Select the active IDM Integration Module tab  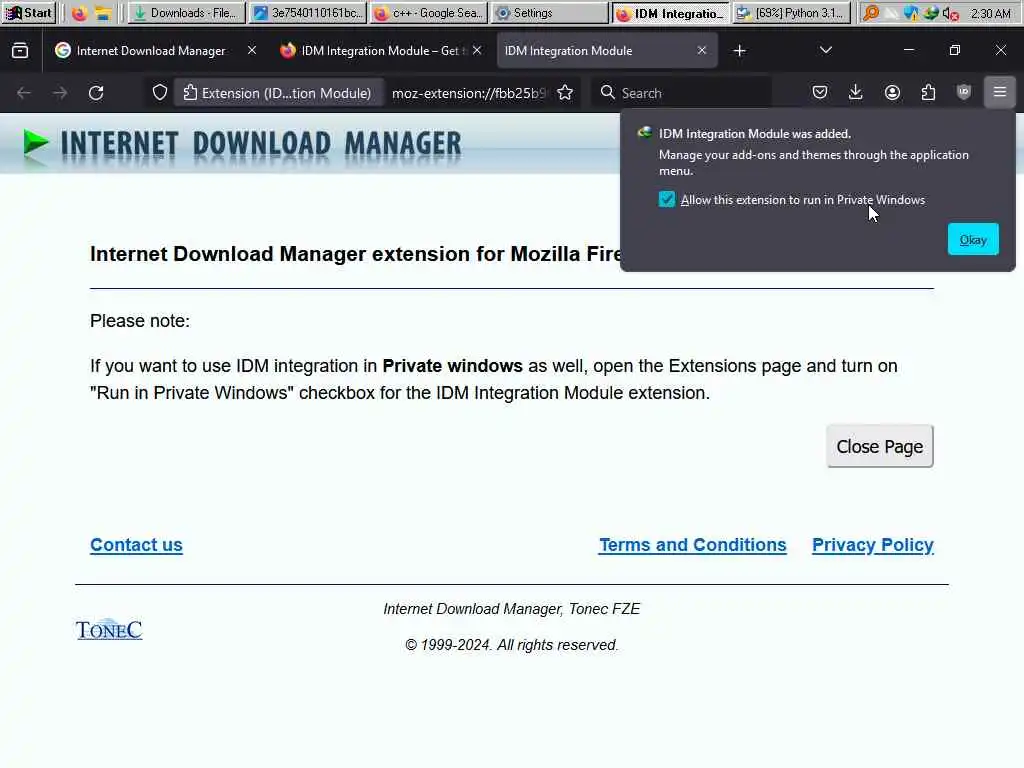(607, 50)
